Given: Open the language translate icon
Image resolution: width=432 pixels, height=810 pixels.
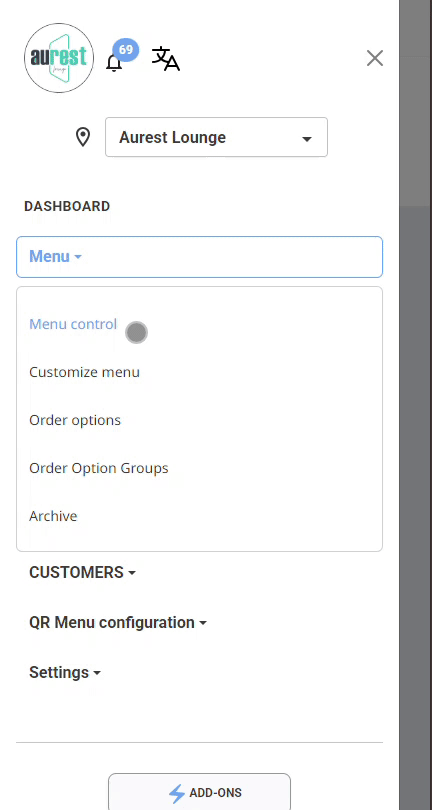Looking at the screenshot, I should click(x=165, y=58).
